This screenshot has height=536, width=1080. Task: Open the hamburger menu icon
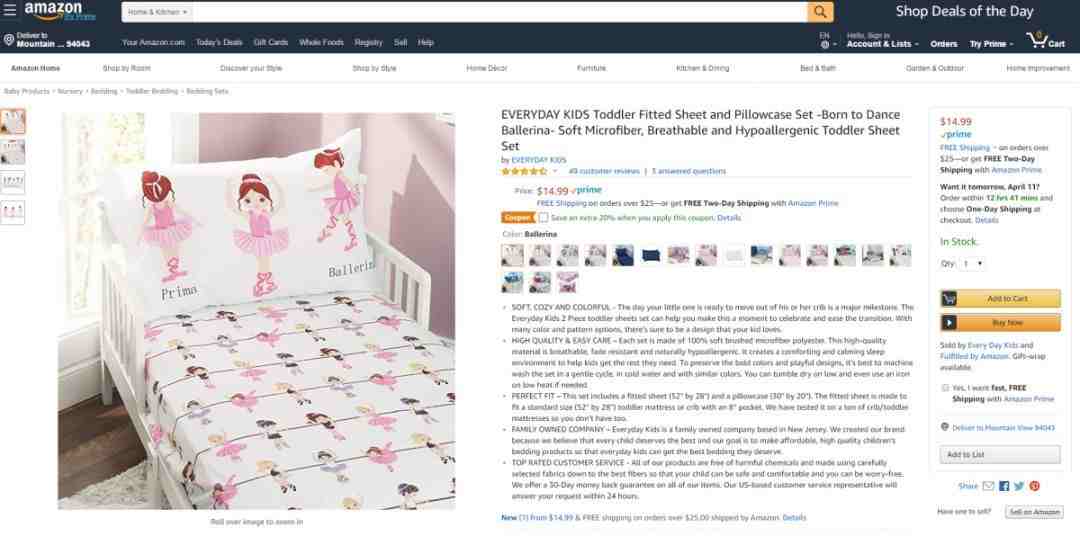10,10
